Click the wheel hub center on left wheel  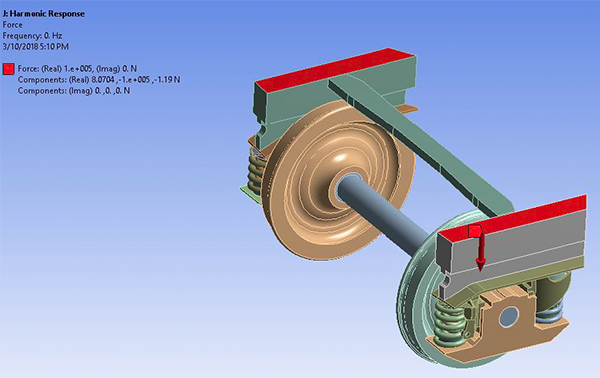point(346,186)
